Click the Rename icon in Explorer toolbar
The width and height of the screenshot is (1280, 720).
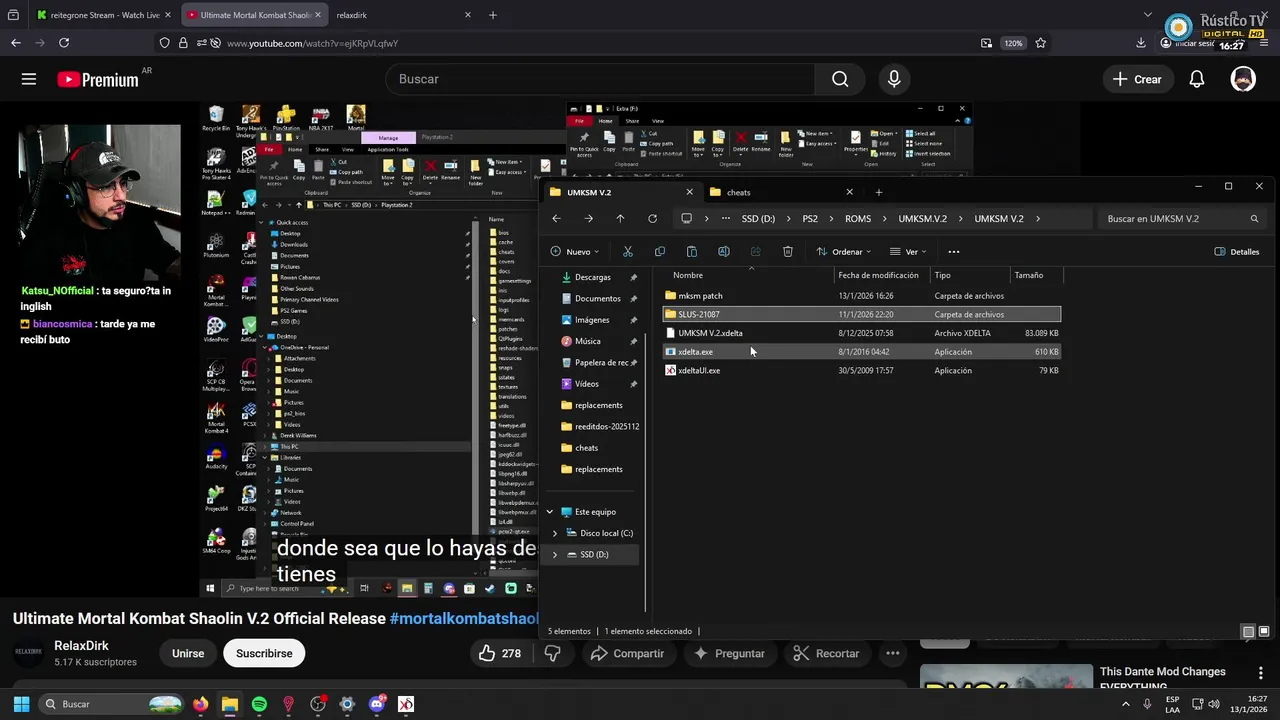click(x=724, y=252)
